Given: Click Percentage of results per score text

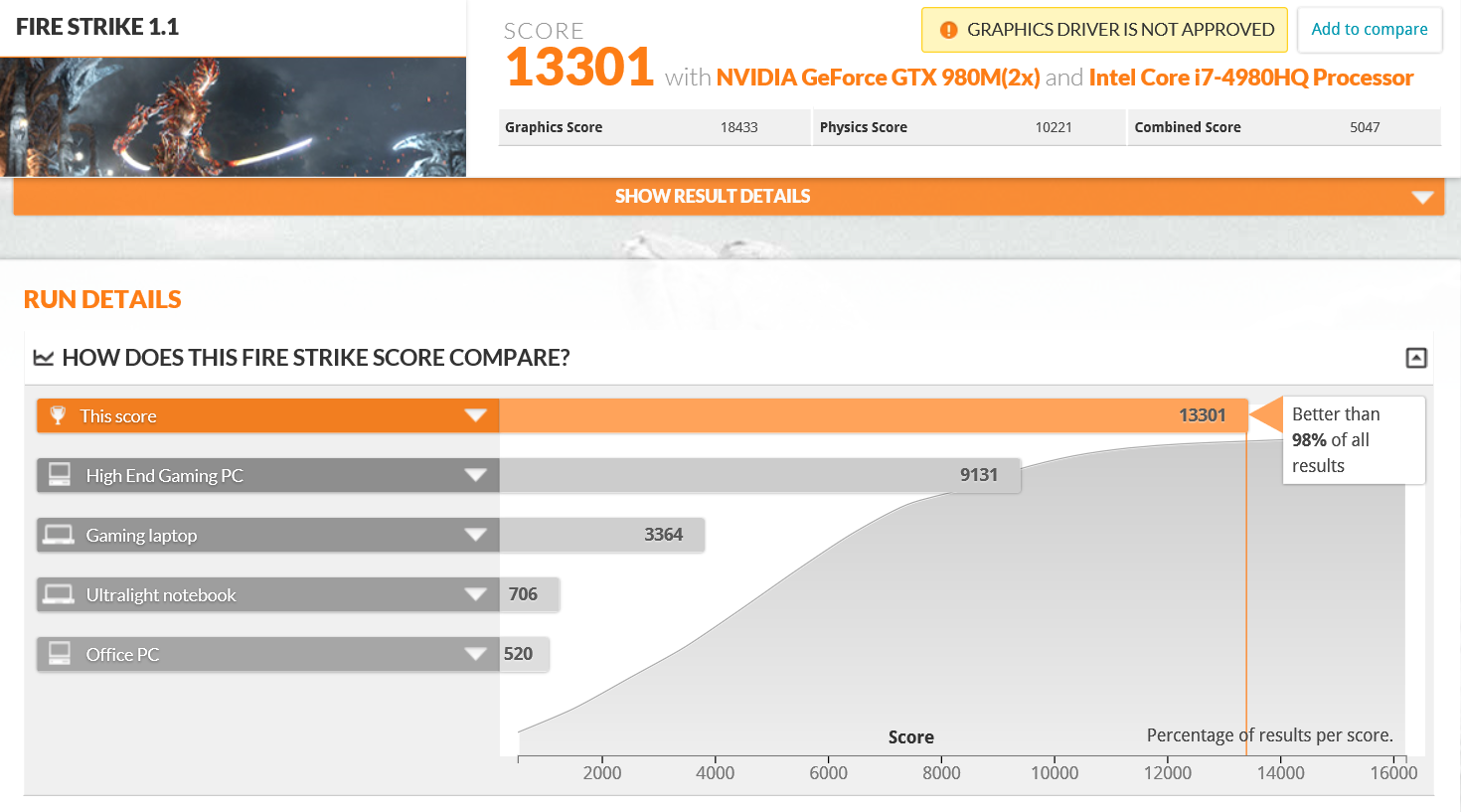Looking at the screenshot, I should pos(1270,735).
